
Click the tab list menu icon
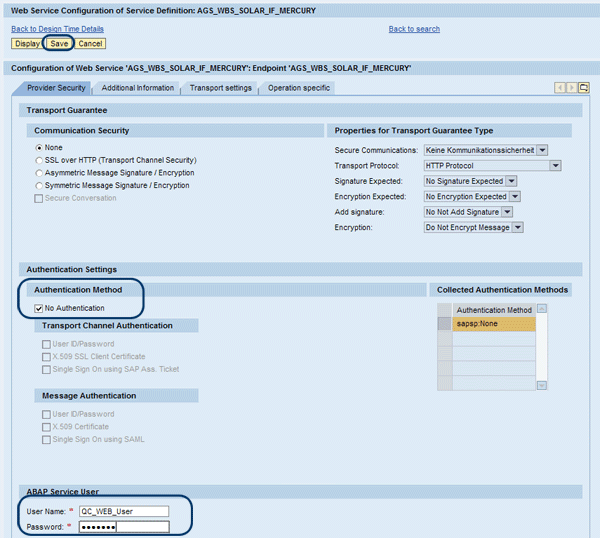pos(584,88)
